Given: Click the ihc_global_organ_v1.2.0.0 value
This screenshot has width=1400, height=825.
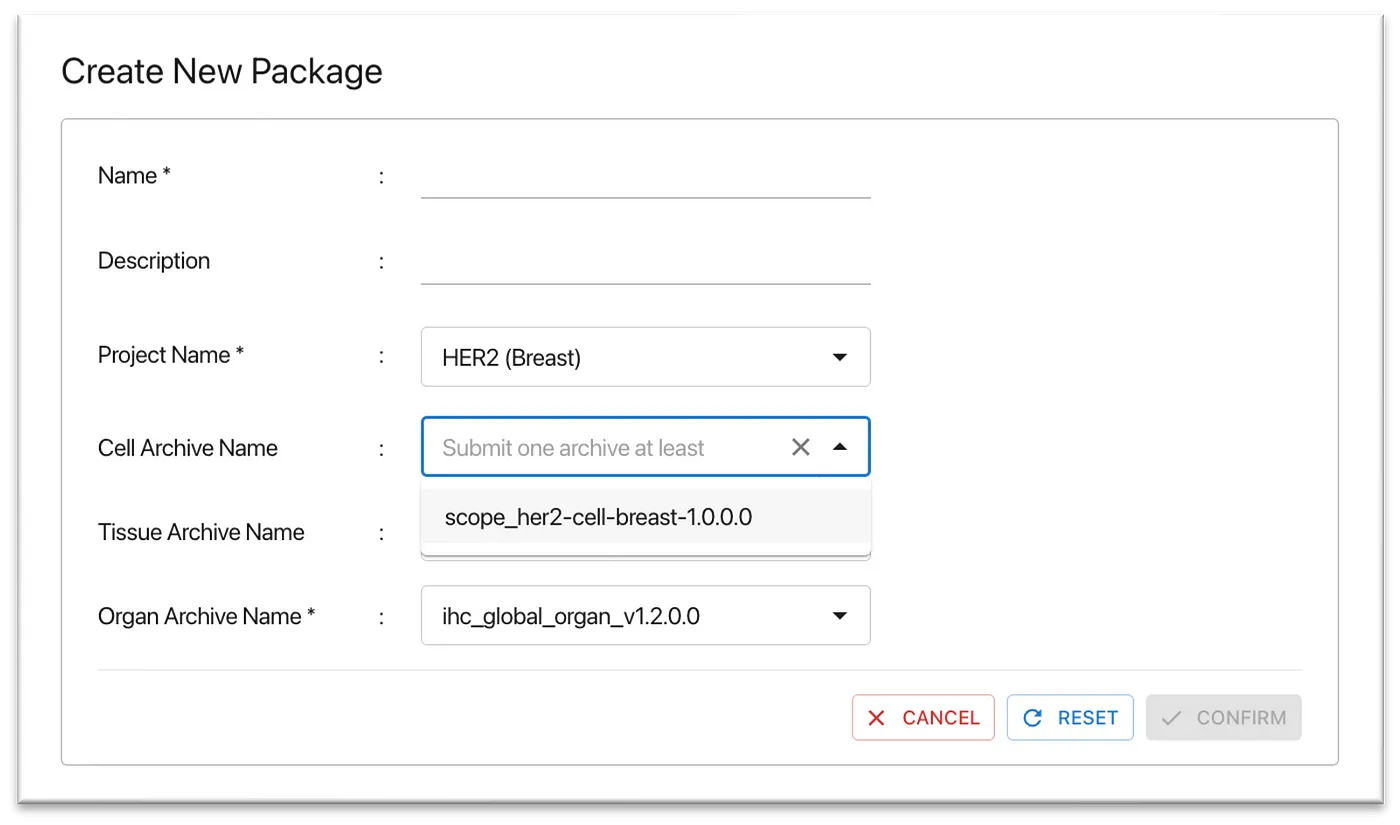Looking at the screenshot, I should click(x=571, y=616).
